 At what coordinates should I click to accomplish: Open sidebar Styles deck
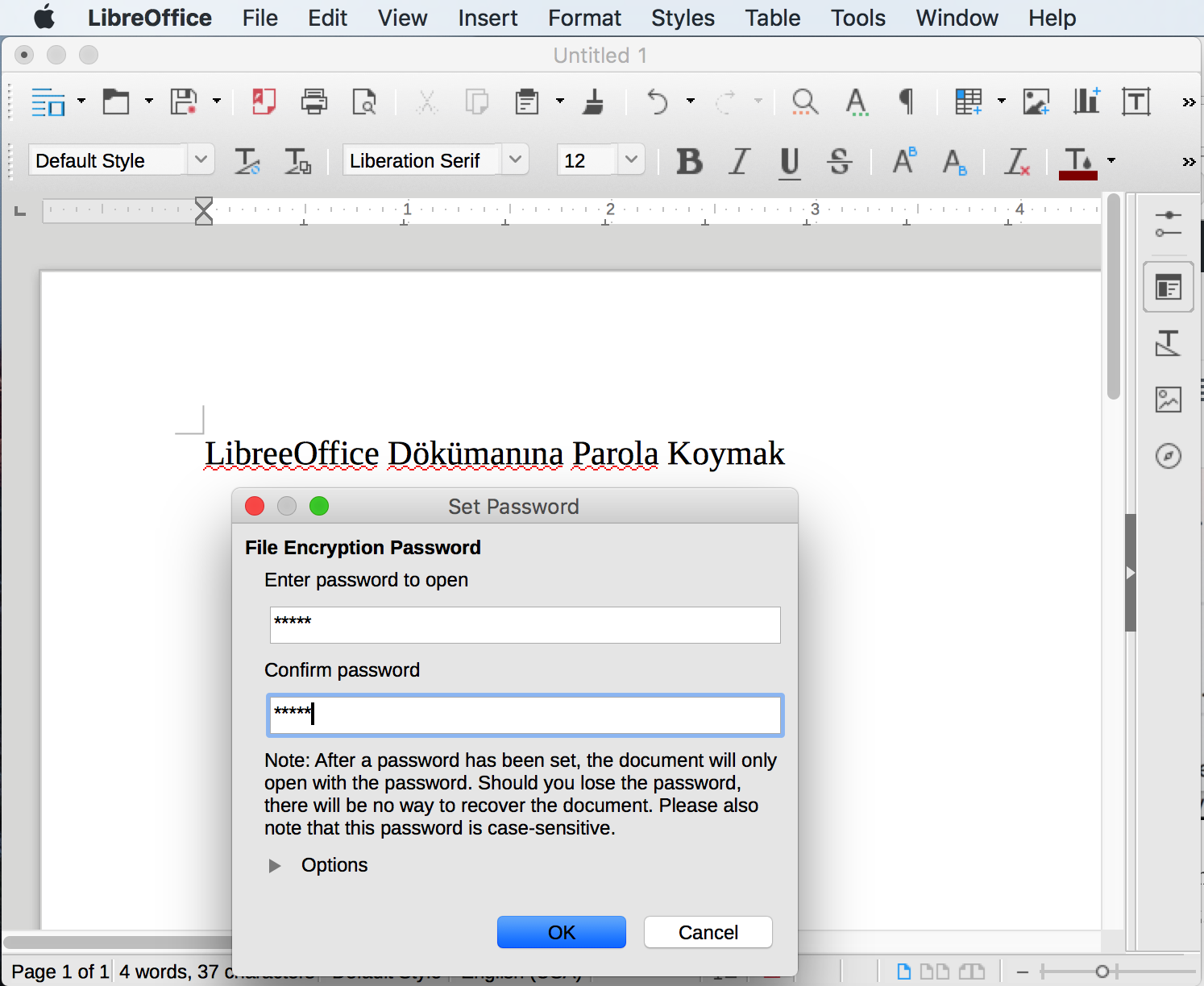(1169, 343)
